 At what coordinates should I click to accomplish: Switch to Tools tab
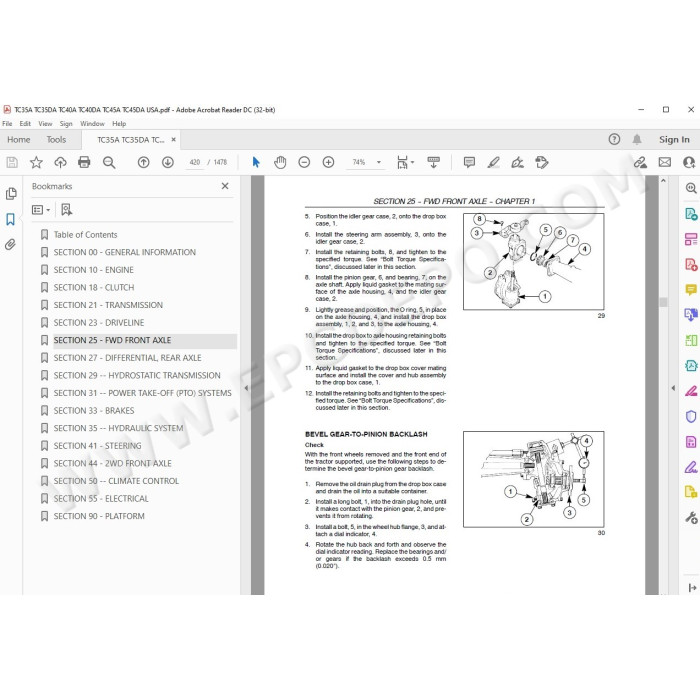point(56,140)
